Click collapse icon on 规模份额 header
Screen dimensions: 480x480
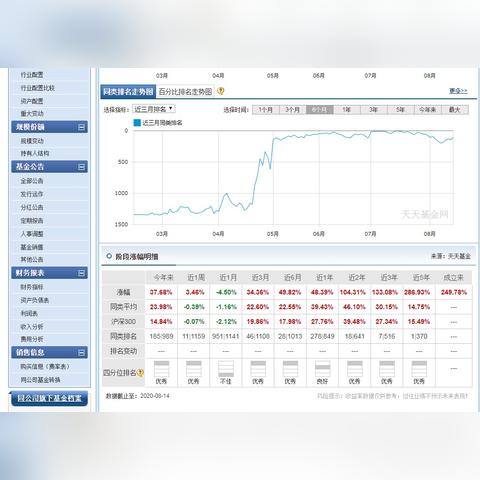pos(81,127)
